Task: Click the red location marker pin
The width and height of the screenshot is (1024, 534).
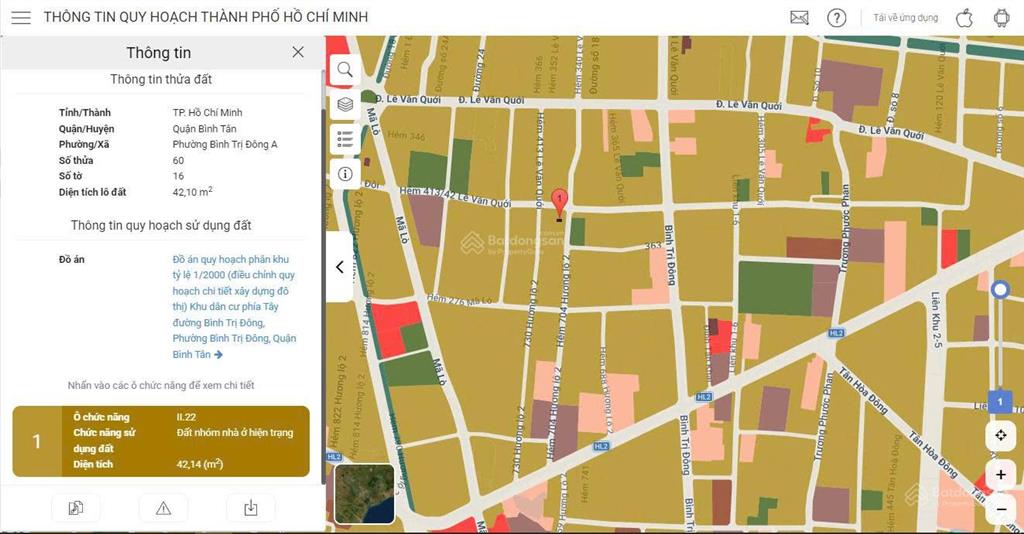Action: [x=560, y=202]
